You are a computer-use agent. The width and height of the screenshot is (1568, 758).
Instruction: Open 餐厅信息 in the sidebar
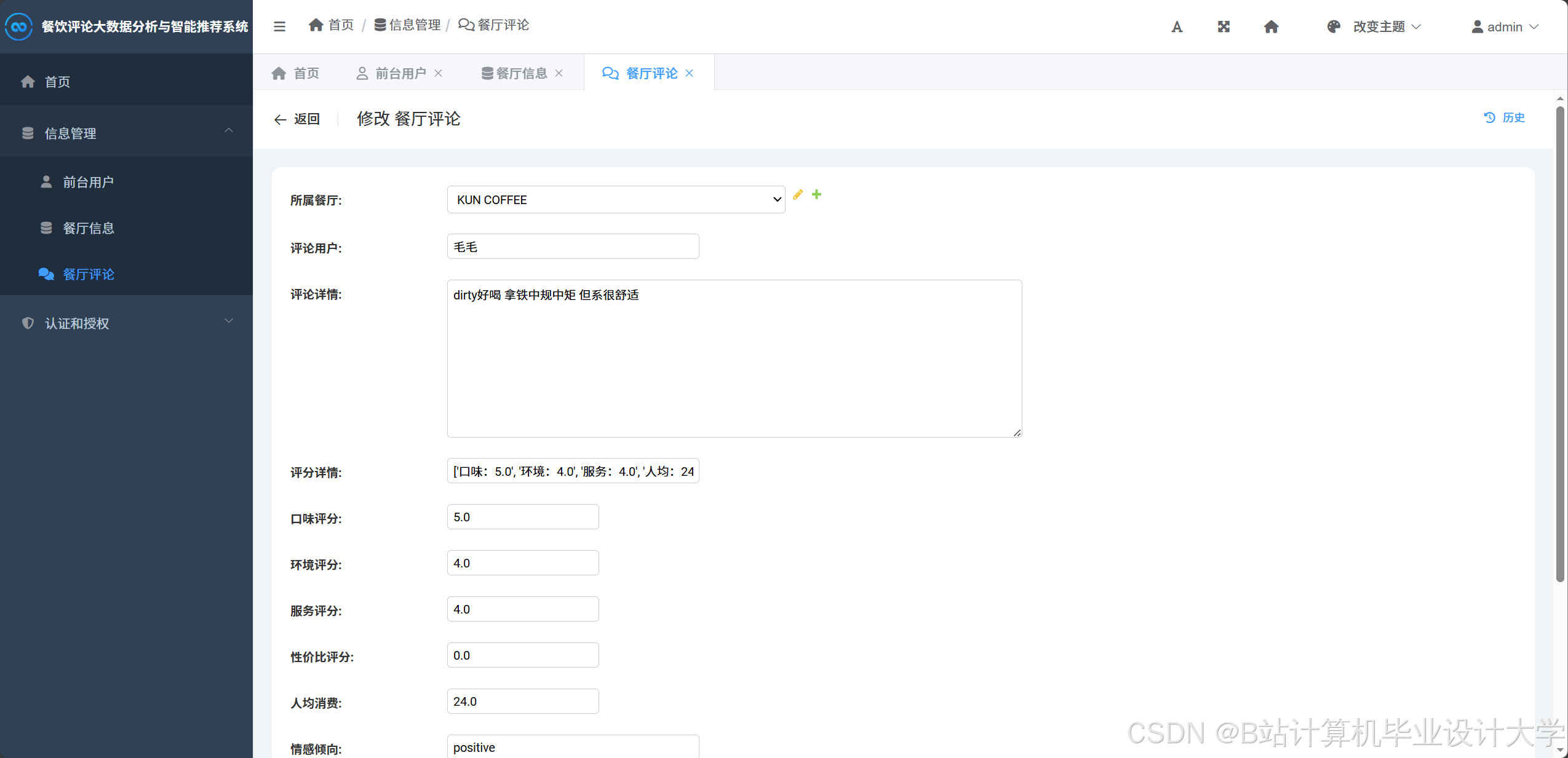89,228
